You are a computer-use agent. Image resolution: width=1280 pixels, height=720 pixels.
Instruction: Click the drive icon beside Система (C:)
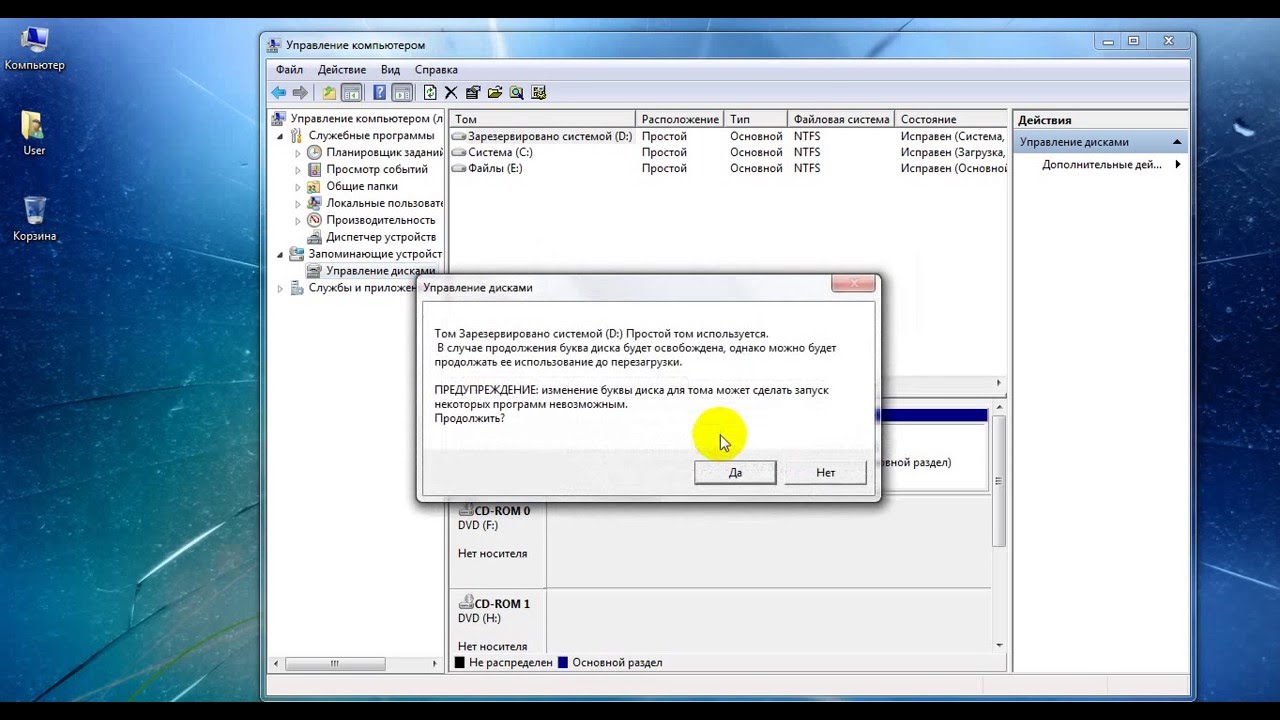click(459, 152)
